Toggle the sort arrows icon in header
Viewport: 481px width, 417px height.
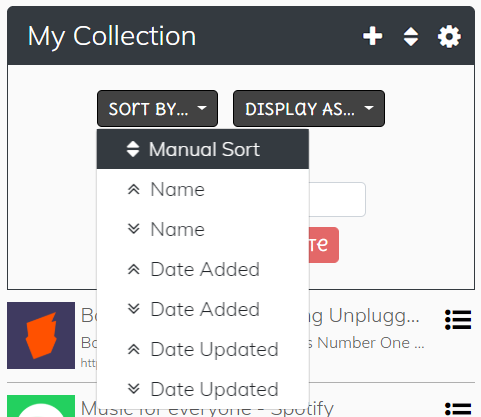[411, 36]
